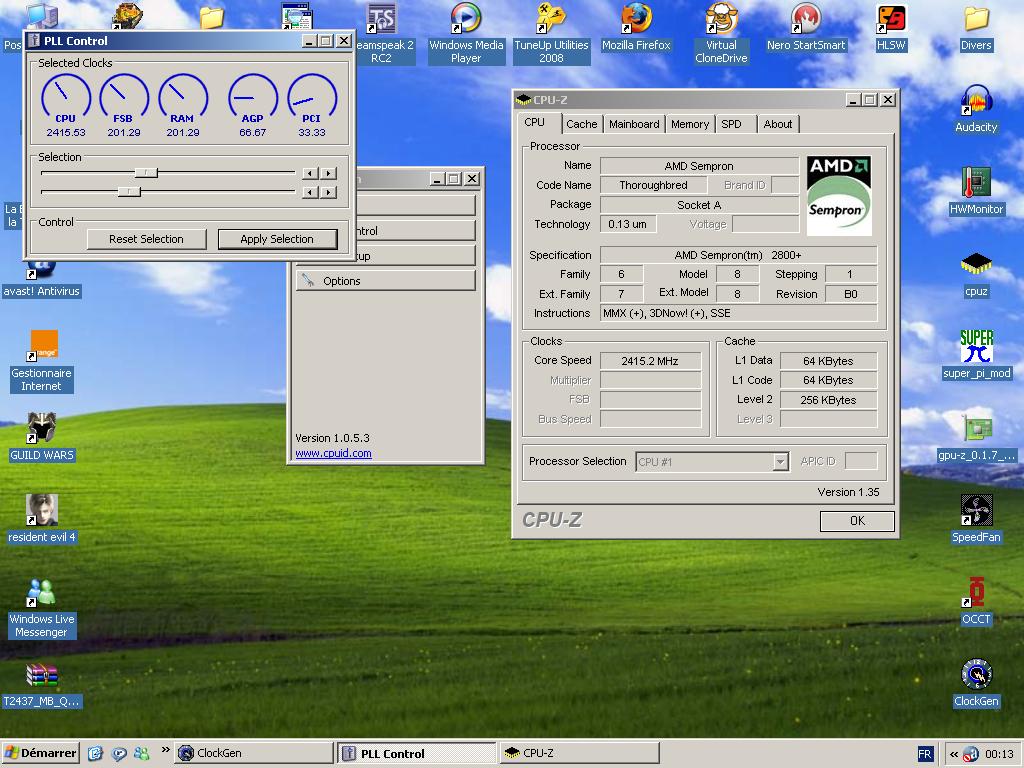Click Core Speed value 2415.2 MHz
1024x768 pixels.
click(650, 361)
